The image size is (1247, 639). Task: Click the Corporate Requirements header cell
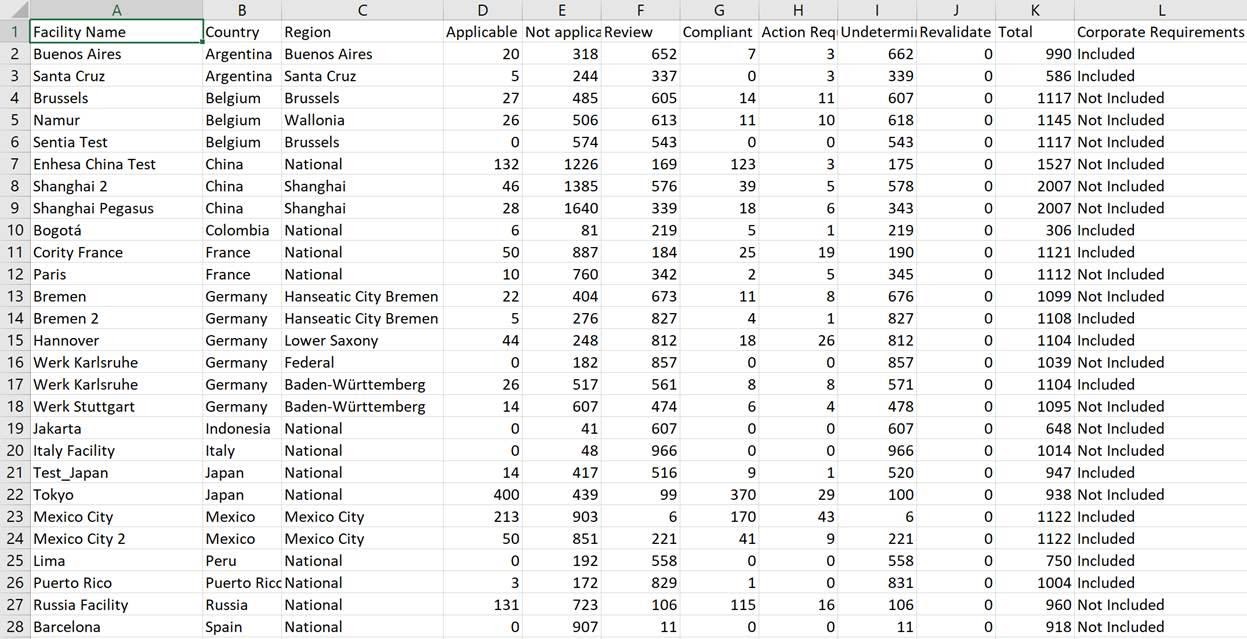[1160, 32]
